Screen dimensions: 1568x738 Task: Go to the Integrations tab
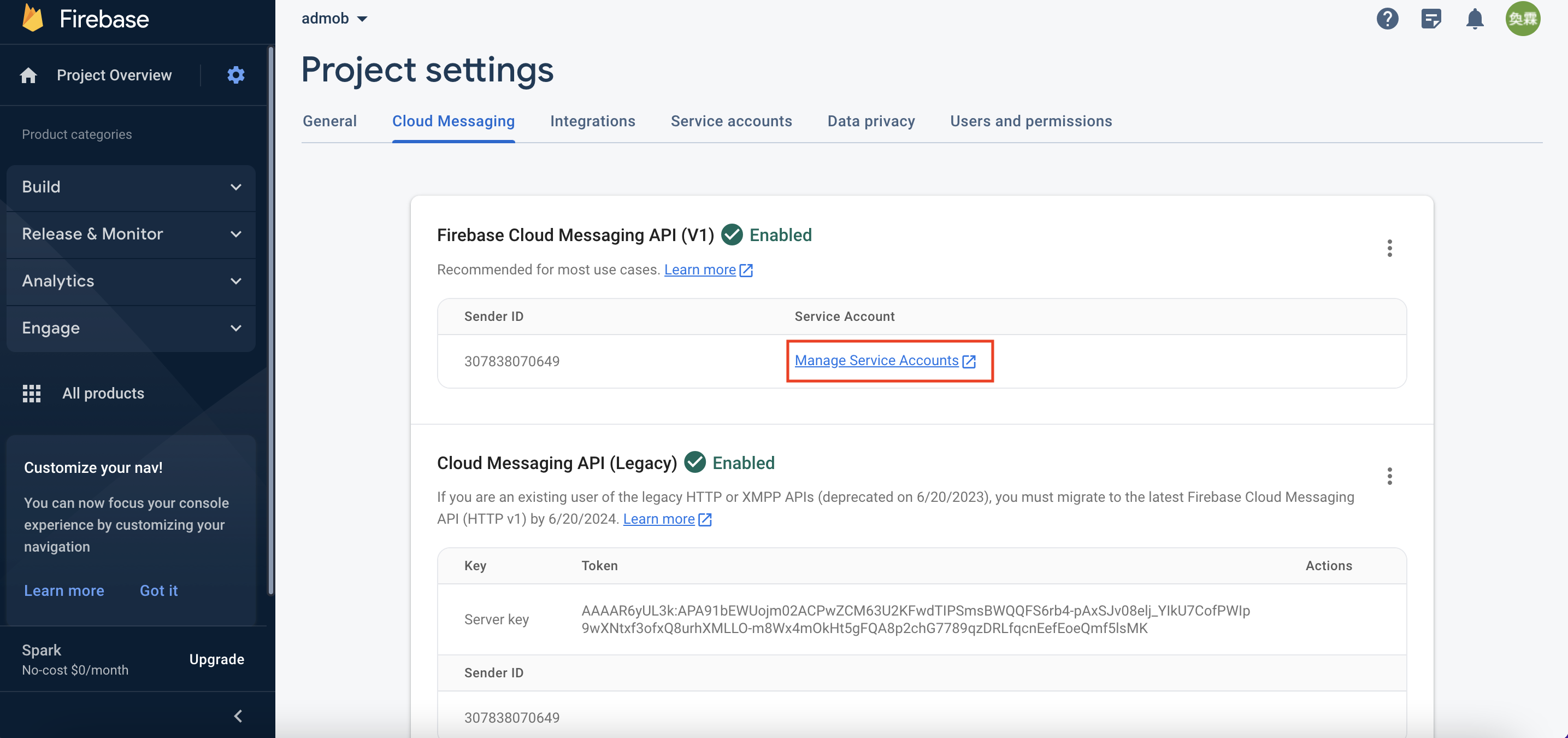(592, 121)
